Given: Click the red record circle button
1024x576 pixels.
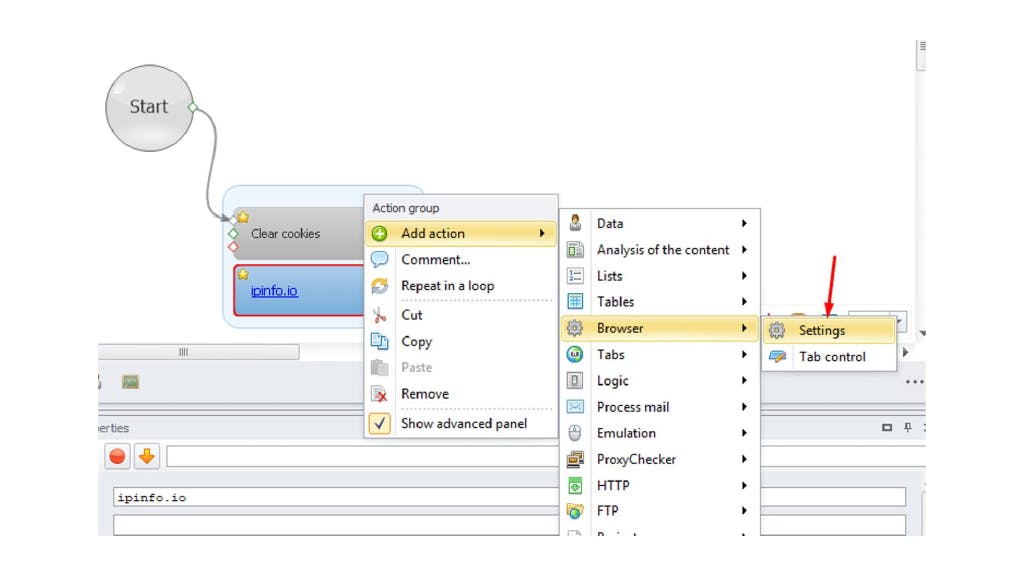Looking at the screenshot, I should tap(118, 456).
